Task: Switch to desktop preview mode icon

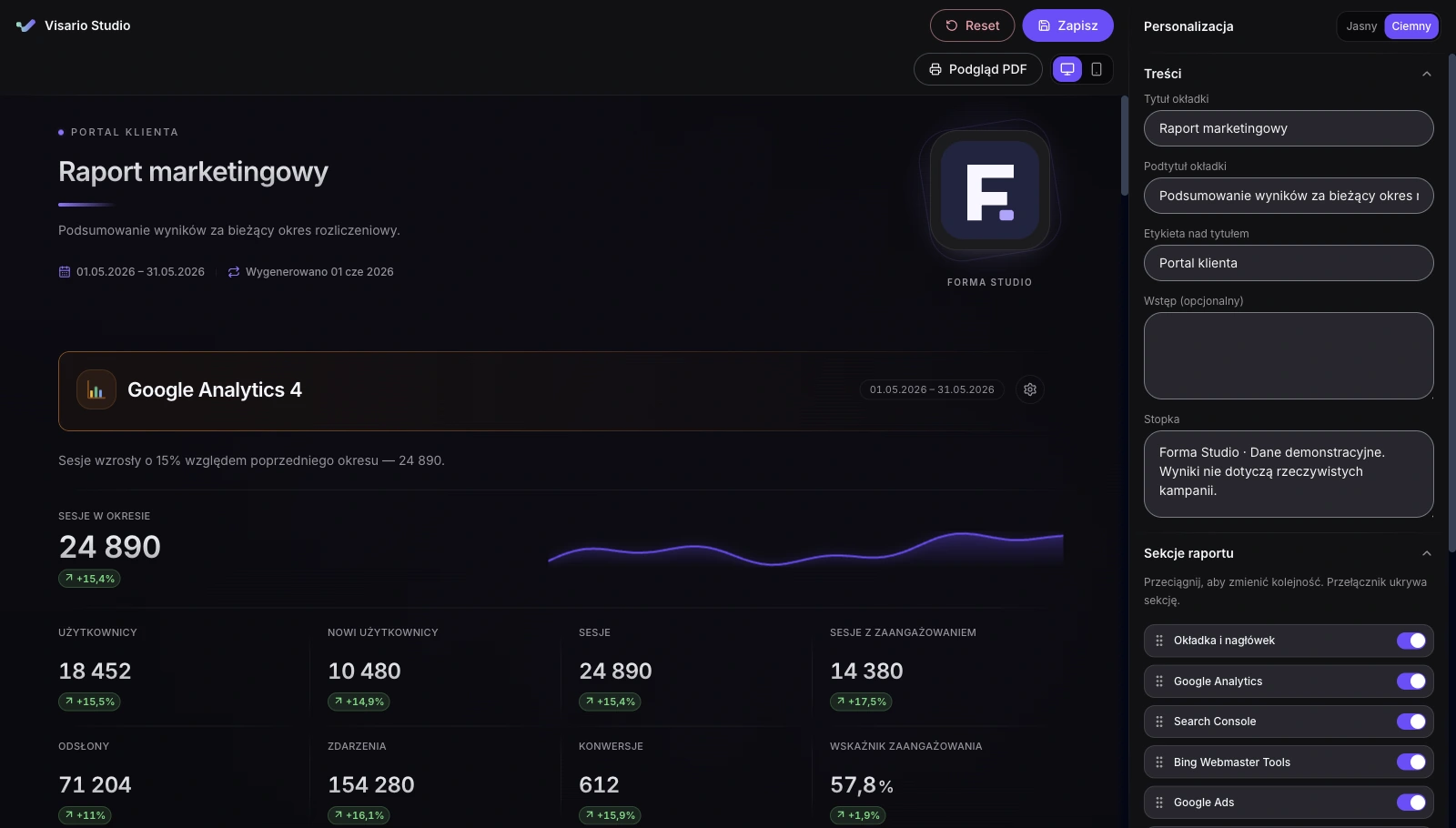Action: click(x=1067, y=69)
